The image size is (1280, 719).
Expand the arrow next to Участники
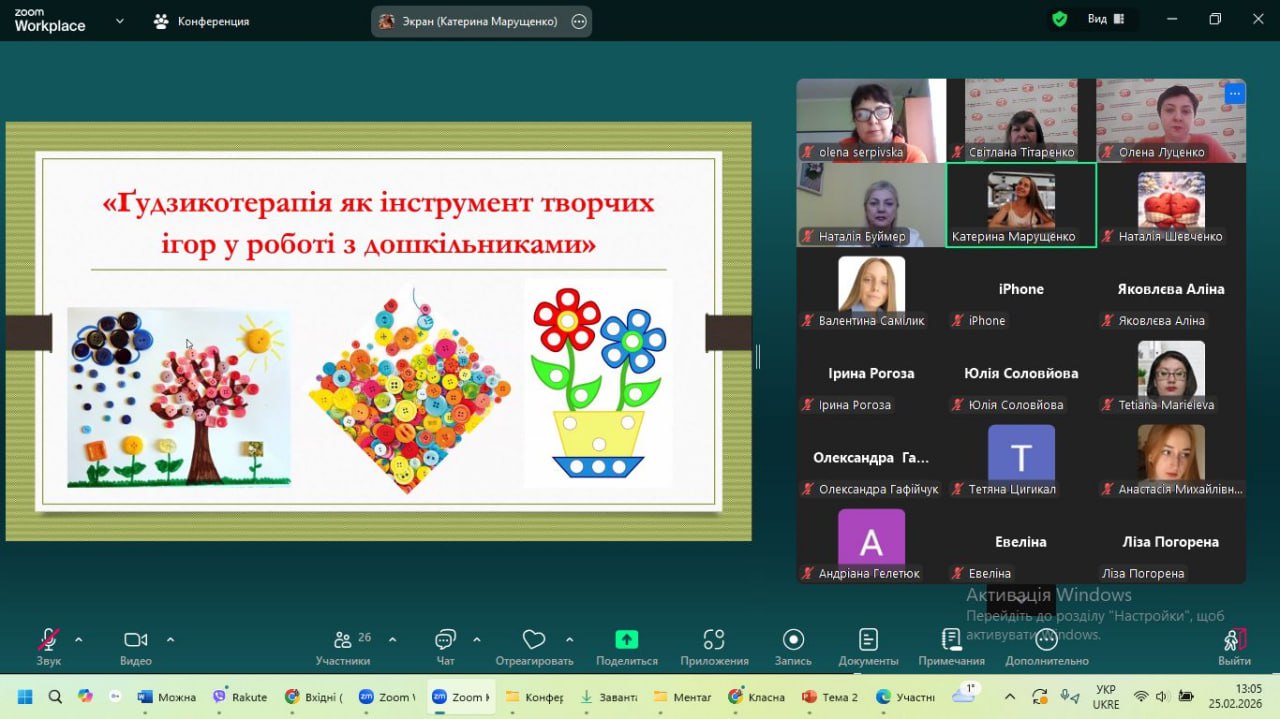(x=392, y=640)
